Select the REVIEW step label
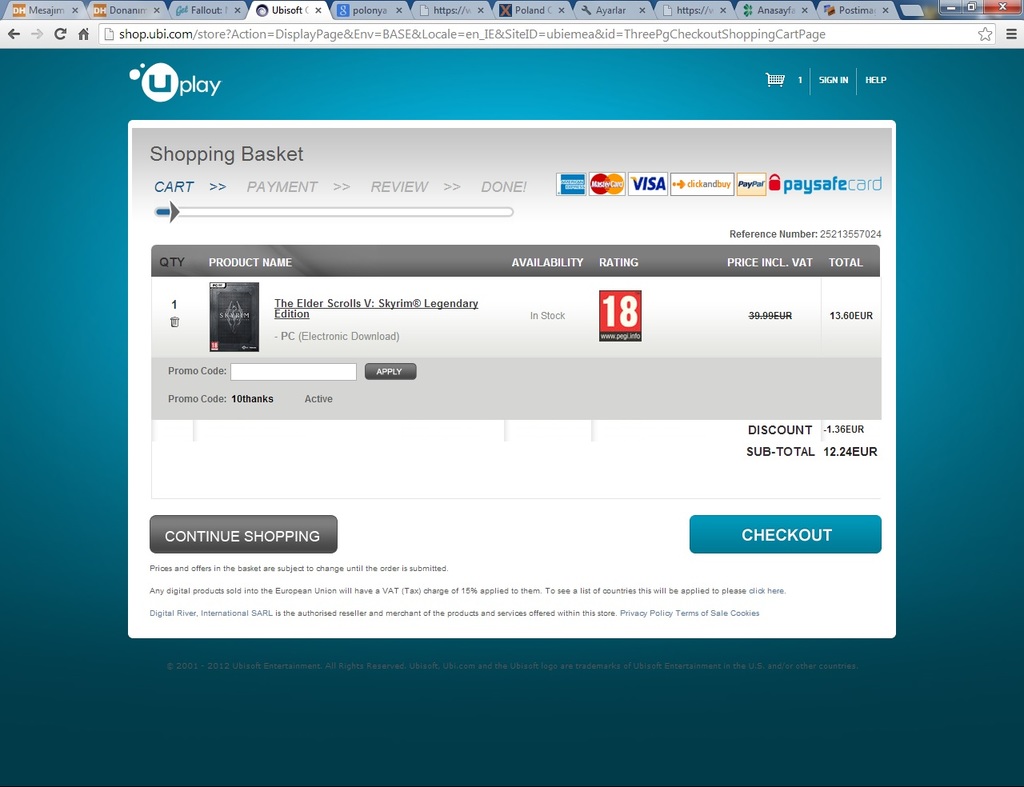The width and height of the screenshot is (1024, 787). [x=399, y=187]
